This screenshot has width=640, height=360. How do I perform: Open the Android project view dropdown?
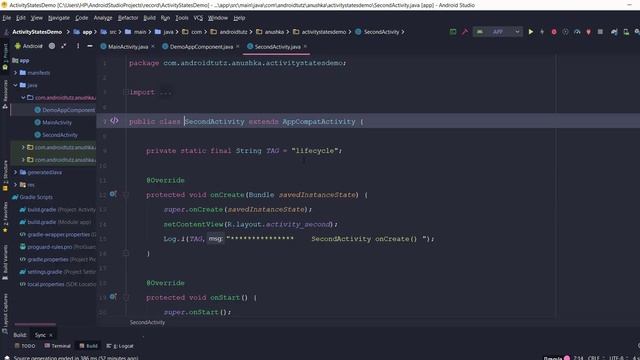coord(29,46)
